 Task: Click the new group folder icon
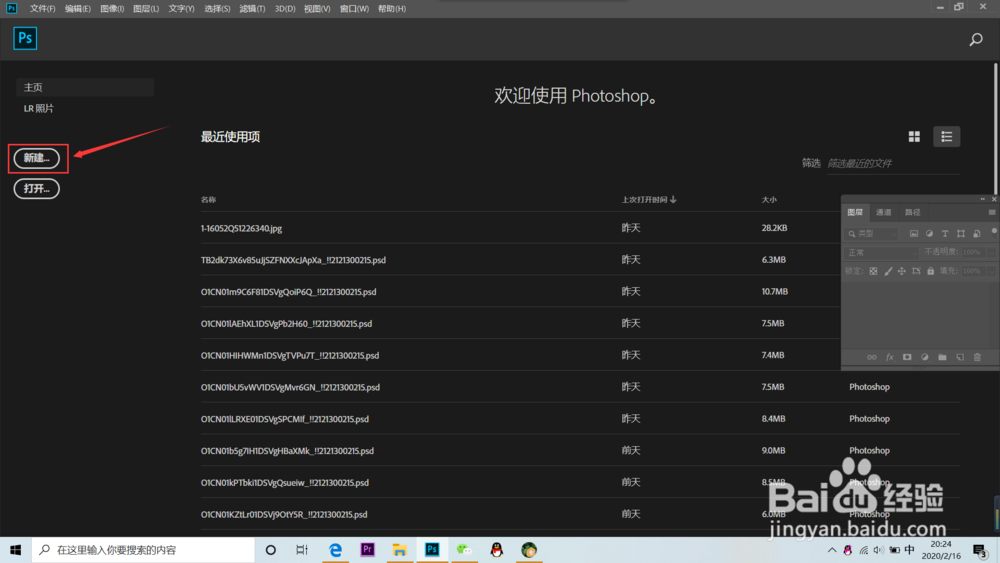(x=942, y=358)
